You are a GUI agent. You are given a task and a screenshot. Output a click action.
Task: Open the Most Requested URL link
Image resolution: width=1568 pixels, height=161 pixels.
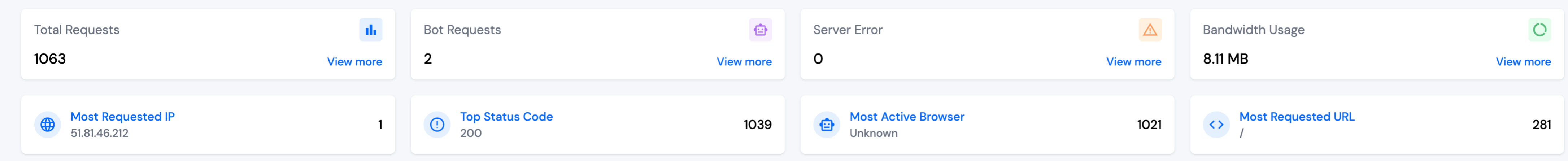coord(1297,117)
